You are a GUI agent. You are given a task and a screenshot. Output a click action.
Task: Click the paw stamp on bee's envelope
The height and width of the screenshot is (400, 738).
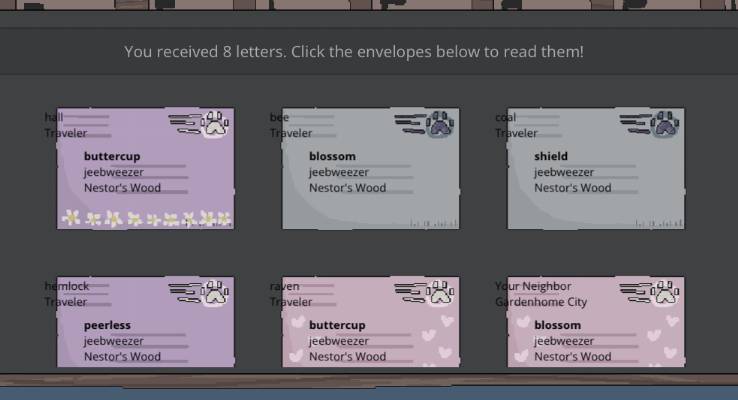tap(440, 125)
